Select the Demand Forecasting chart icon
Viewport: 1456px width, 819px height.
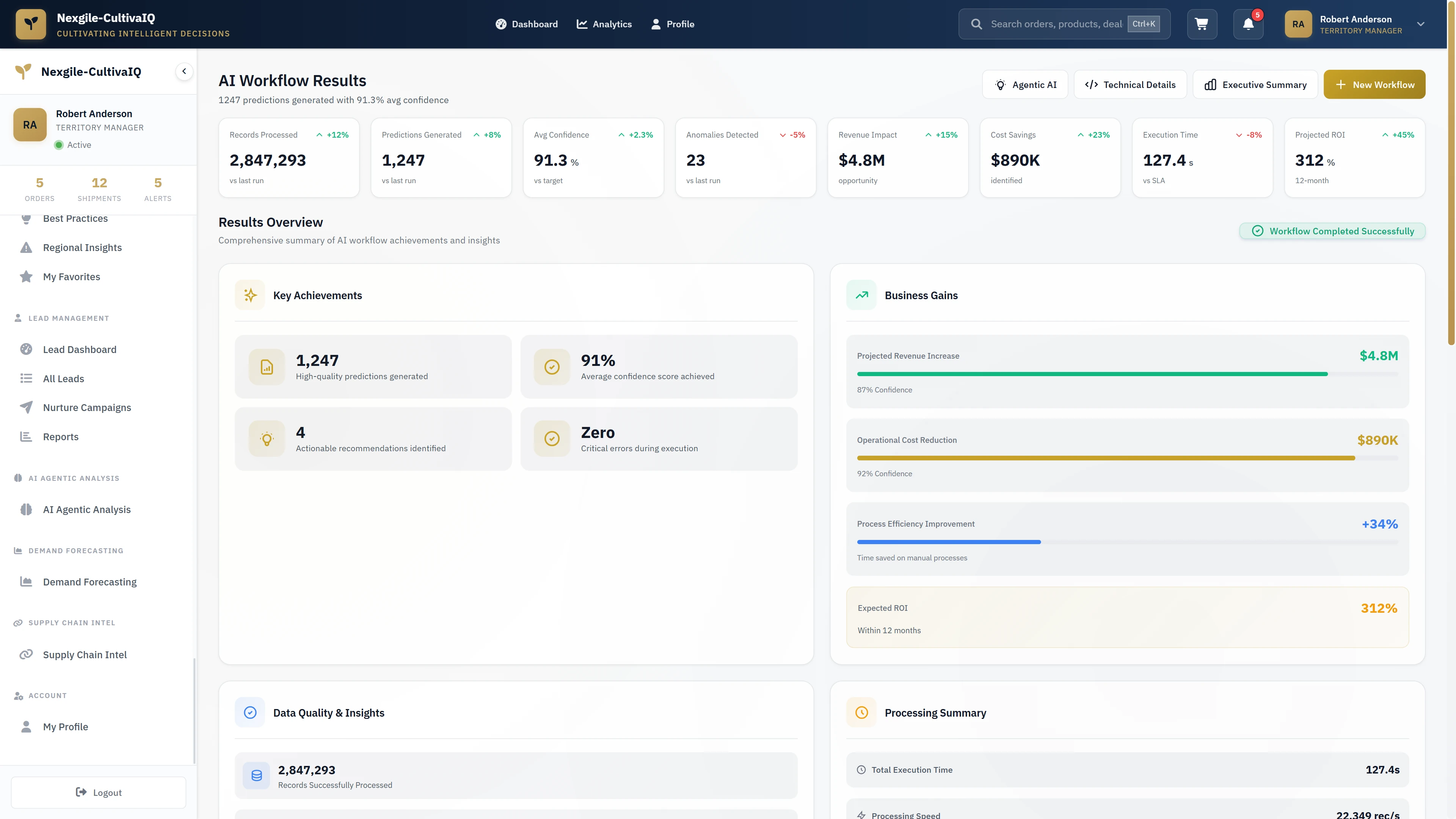[x=26, y=582]
